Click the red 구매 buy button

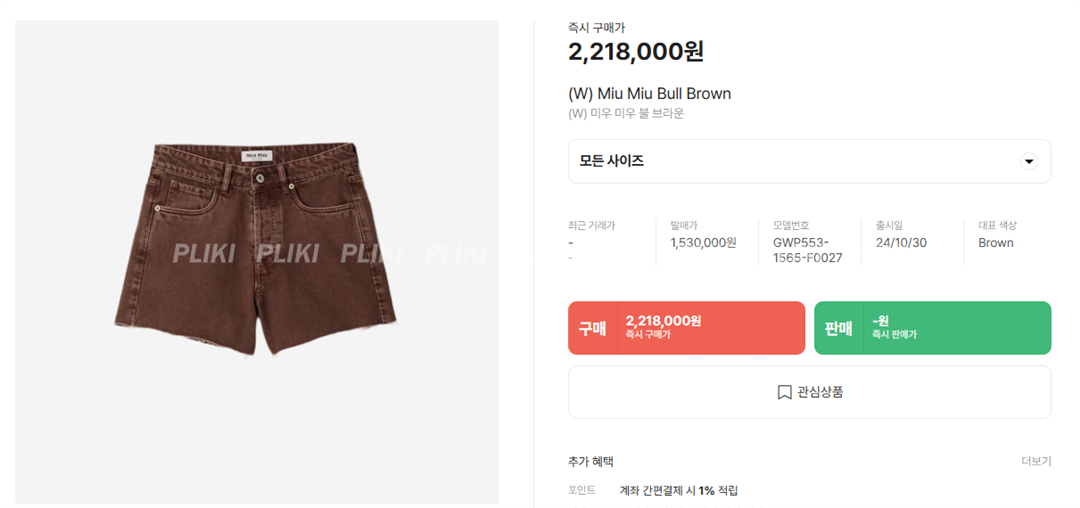(x=686, y=328)
